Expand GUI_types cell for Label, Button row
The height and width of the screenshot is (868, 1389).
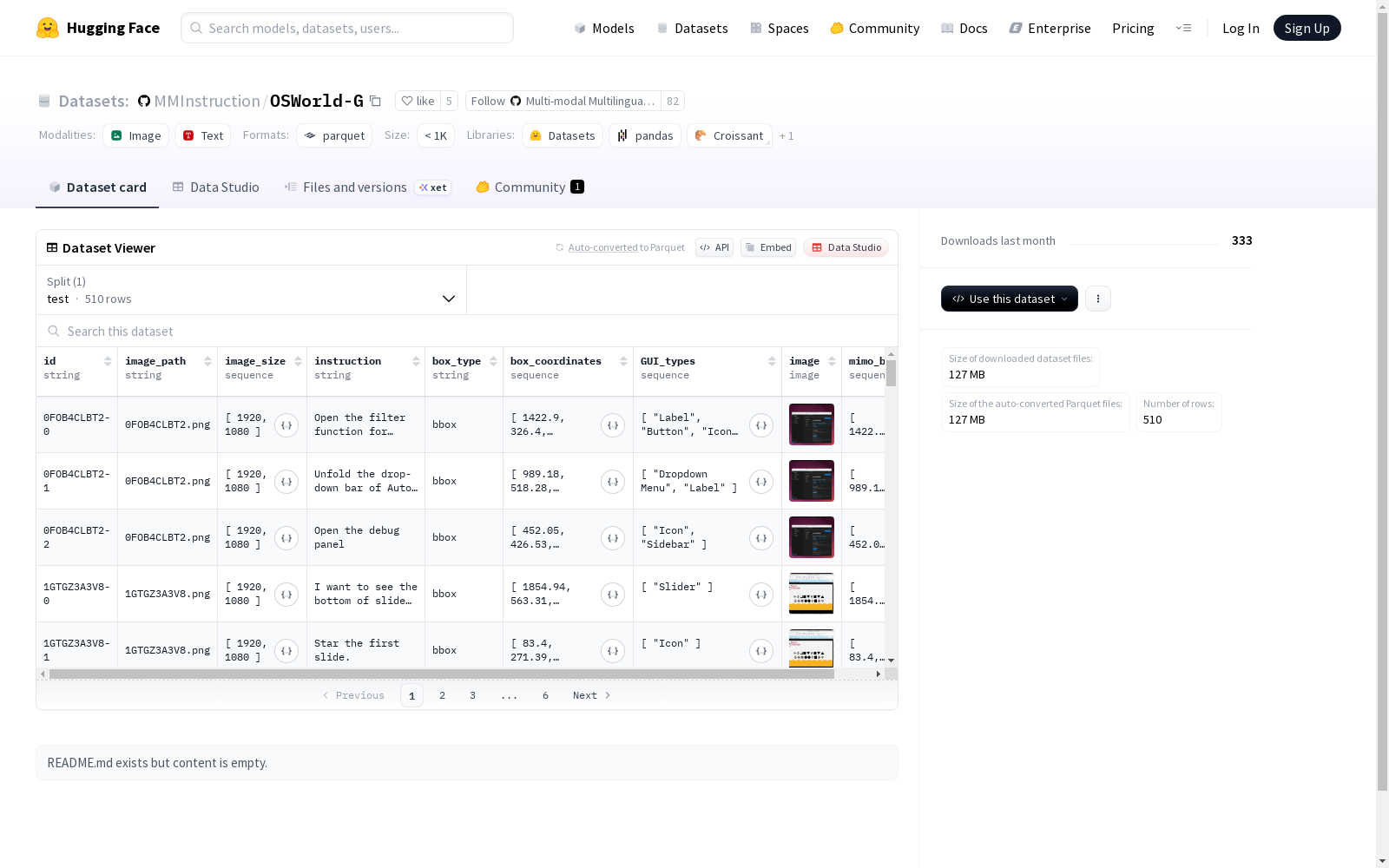point(761,425)
